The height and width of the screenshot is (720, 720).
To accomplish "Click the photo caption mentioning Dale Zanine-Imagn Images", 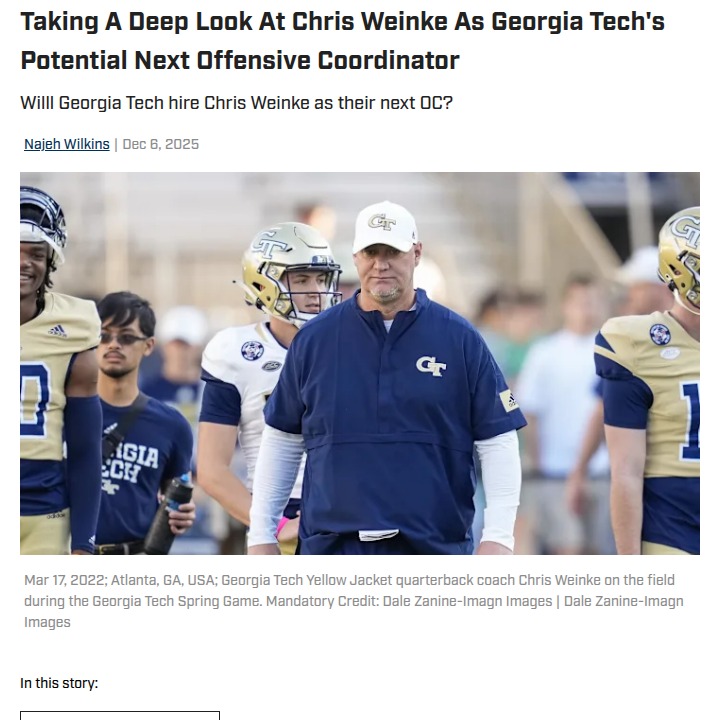I will pyautogui.click(x=354, y=601).
